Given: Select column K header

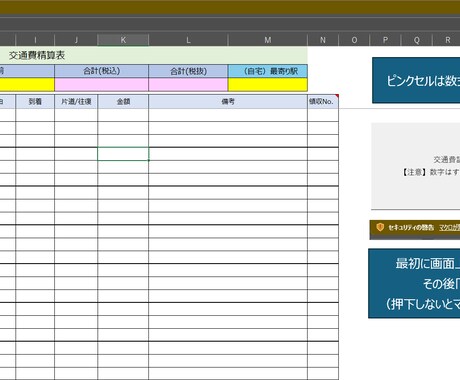Looking at the screenshot, I should 123,40.
